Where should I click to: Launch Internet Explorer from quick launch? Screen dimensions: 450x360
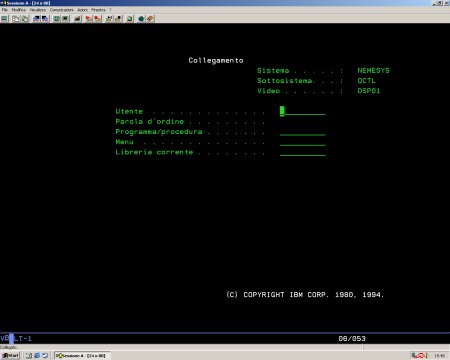37,356
